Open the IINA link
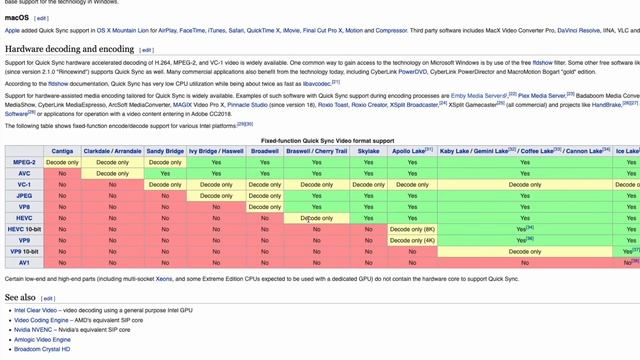 point(609,31)
